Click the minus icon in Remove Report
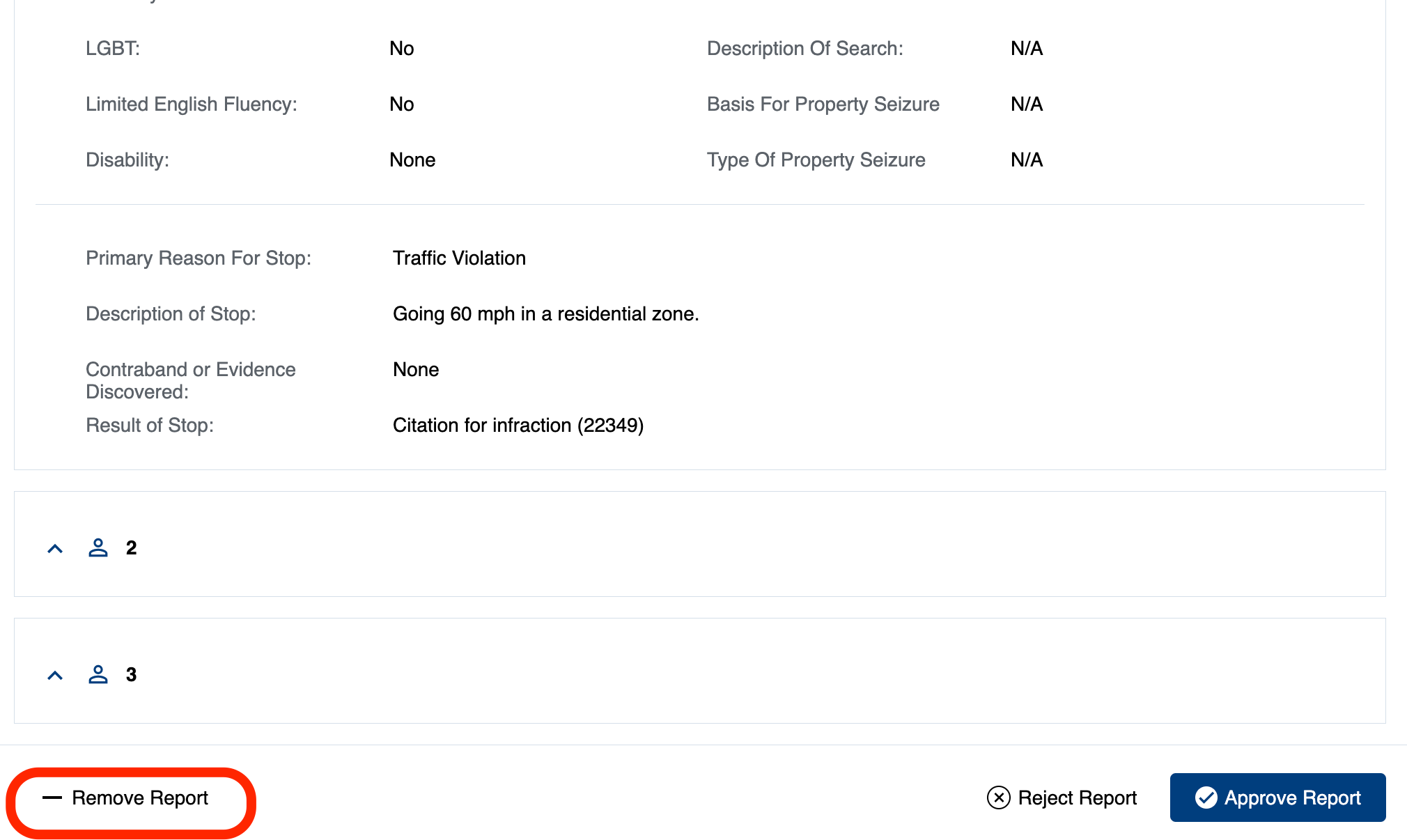Image resolution: width=1407 pixels, height=840 pixels. 52,798
